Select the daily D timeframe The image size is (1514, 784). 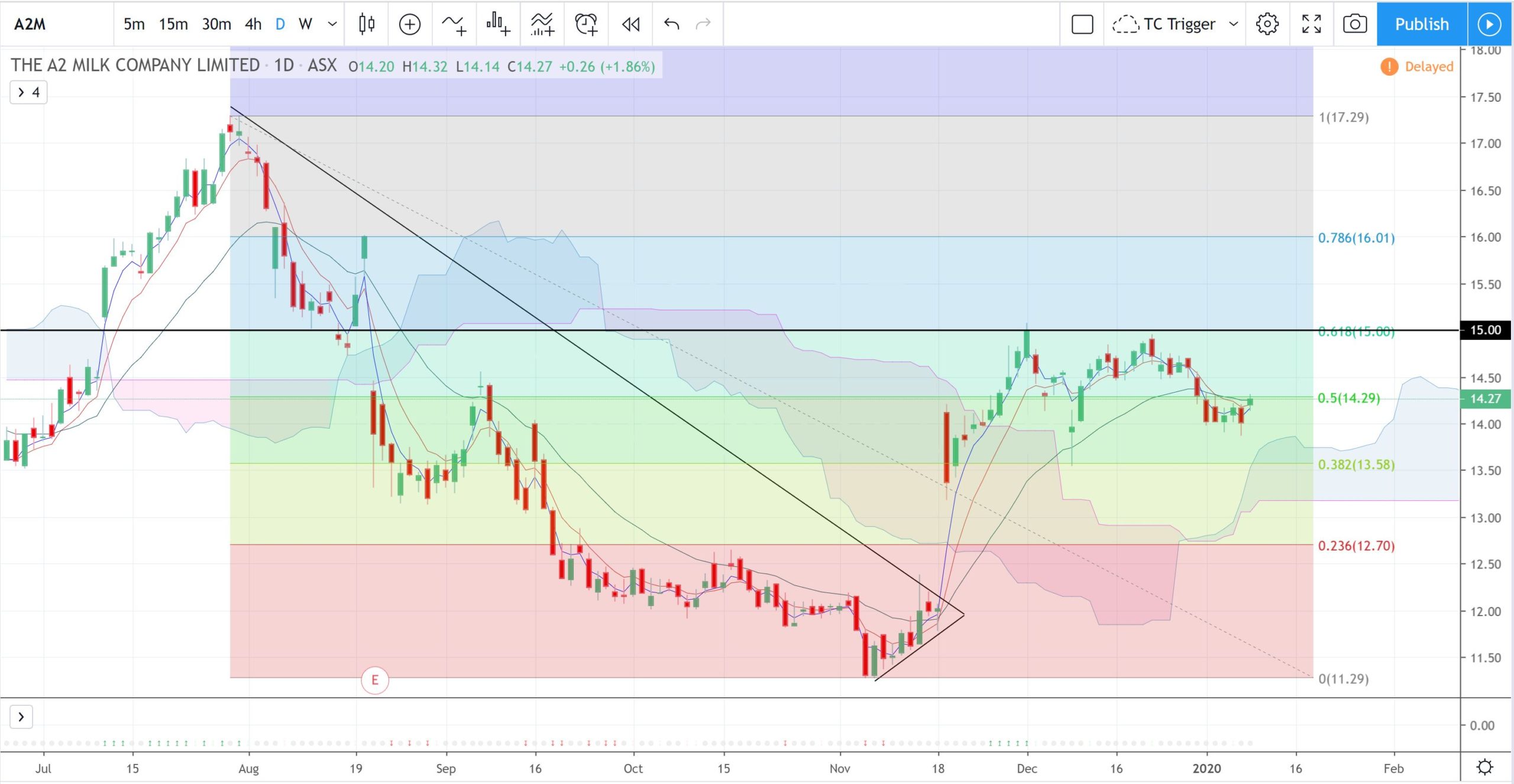pyautogui.click(x=280, y=24)
